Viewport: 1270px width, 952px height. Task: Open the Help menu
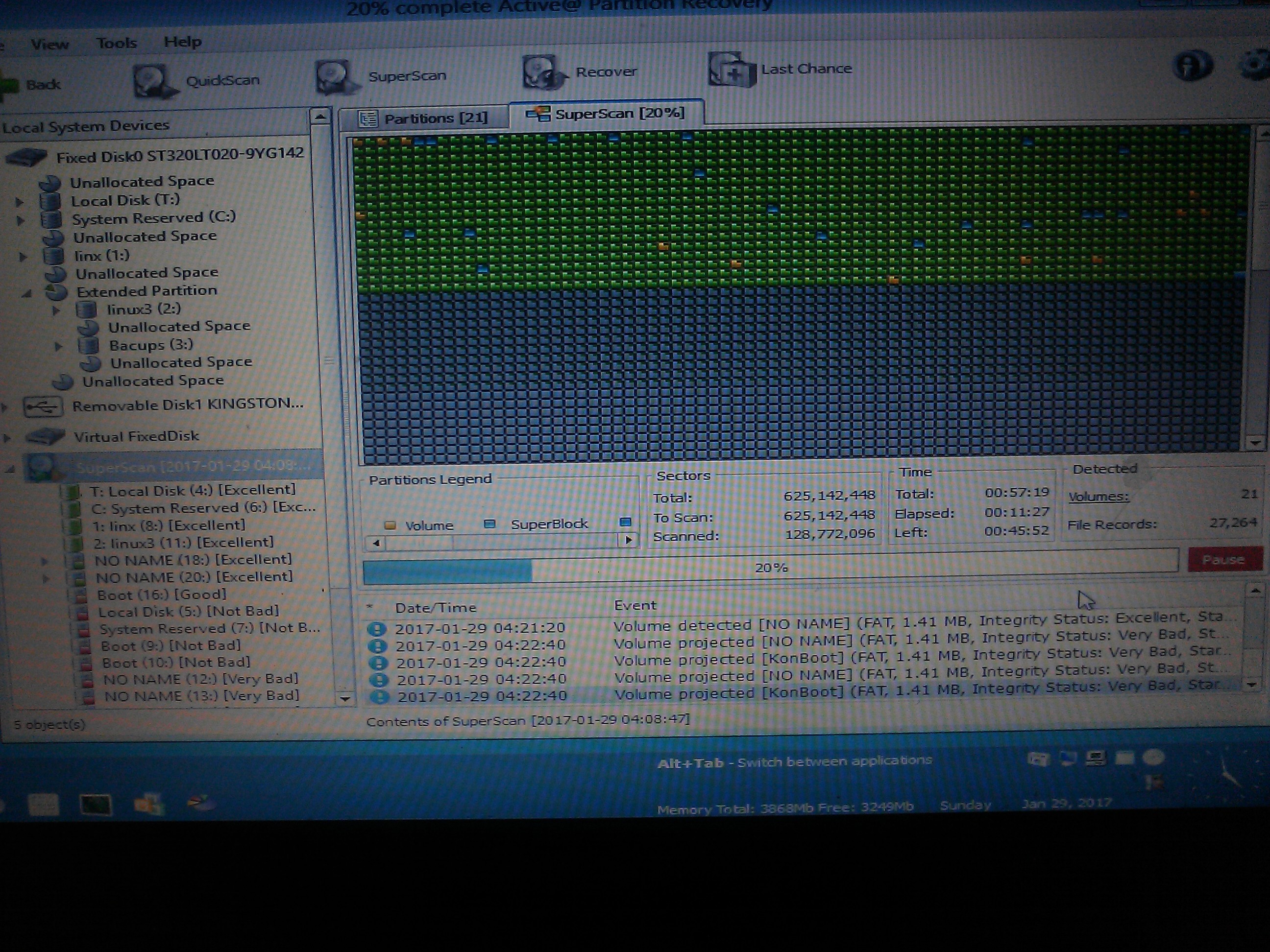(183, 41)
